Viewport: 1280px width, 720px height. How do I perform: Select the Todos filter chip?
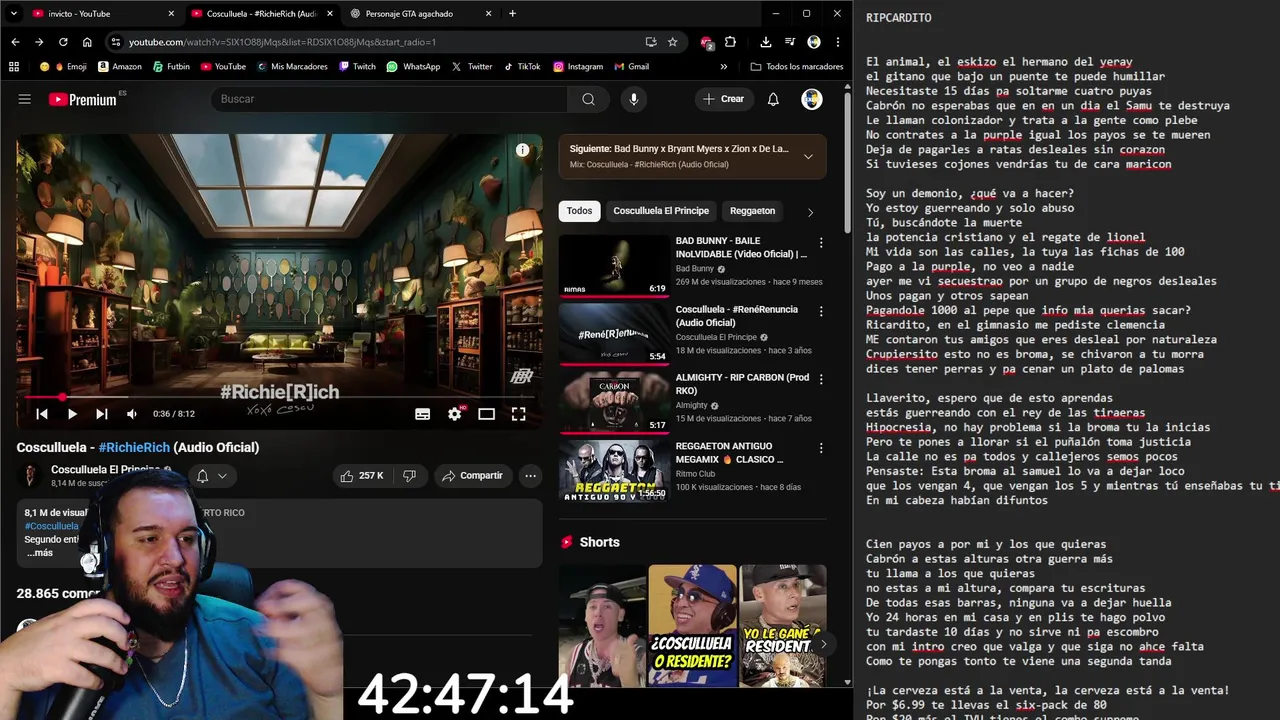click(x=579, y=211)
